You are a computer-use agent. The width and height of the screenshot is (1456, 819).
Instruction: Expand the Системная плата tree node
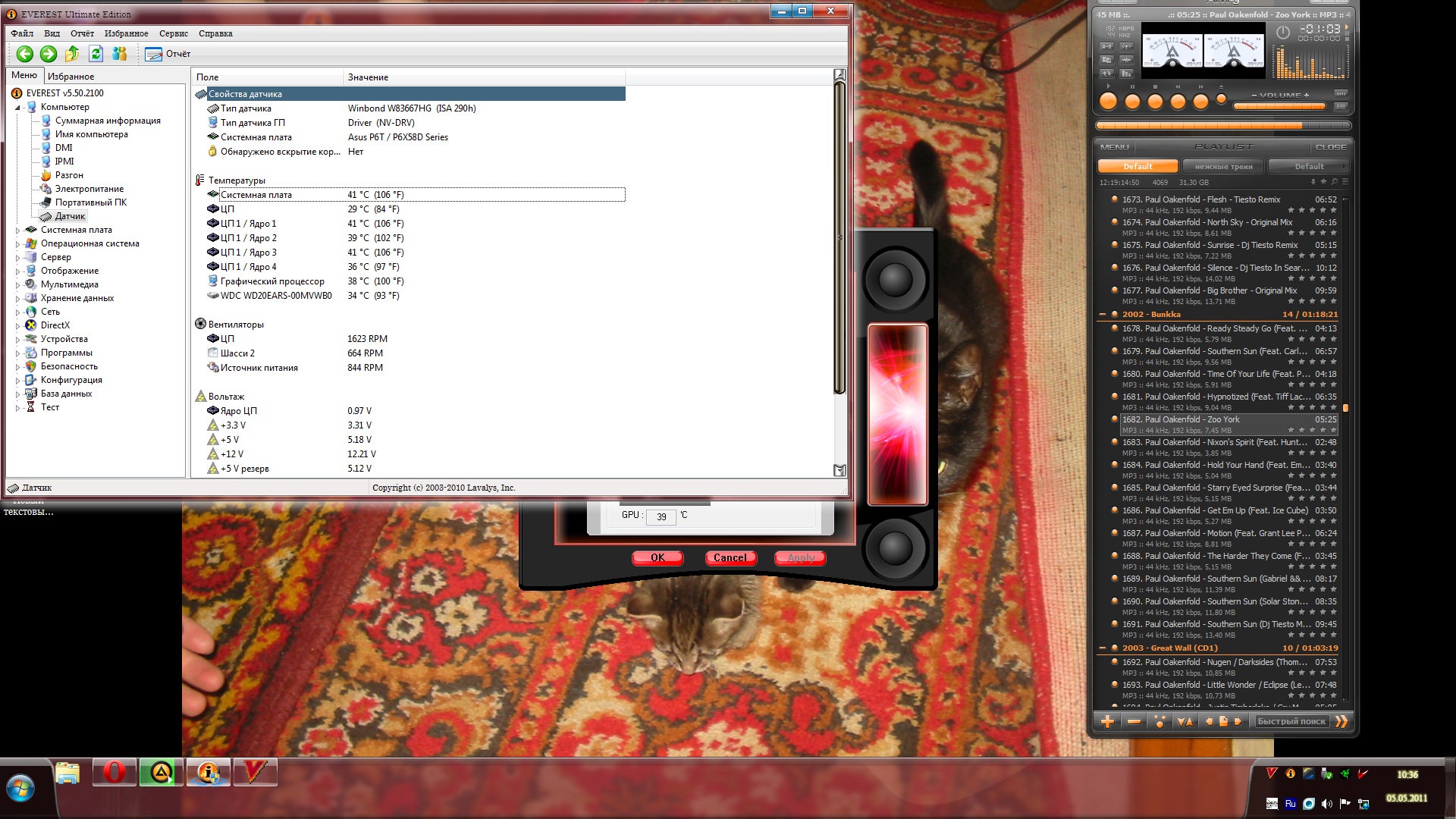click(17, 231)
